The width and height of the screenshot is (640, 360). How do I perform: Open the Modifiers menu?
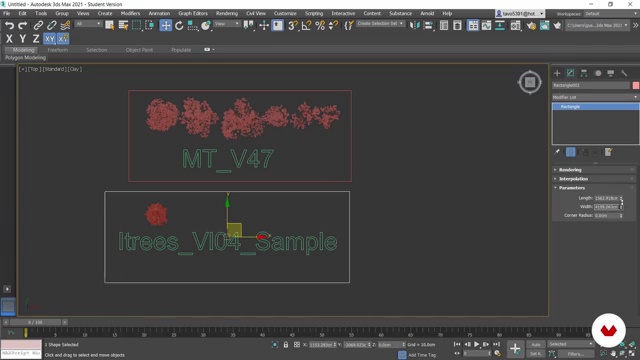click(130, 13)
